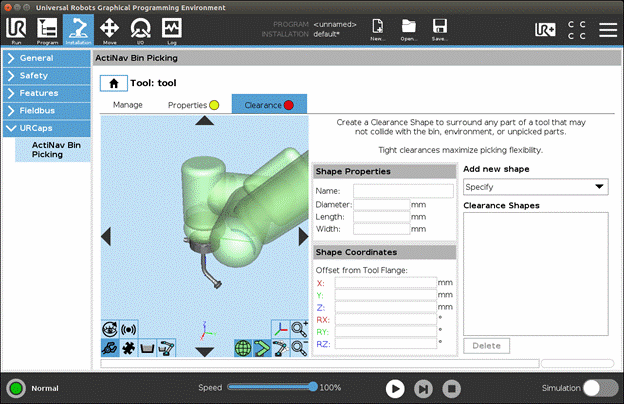The image size is (624, 404).
Task: Click the Stop button
Action: click(x=452, y=388)
